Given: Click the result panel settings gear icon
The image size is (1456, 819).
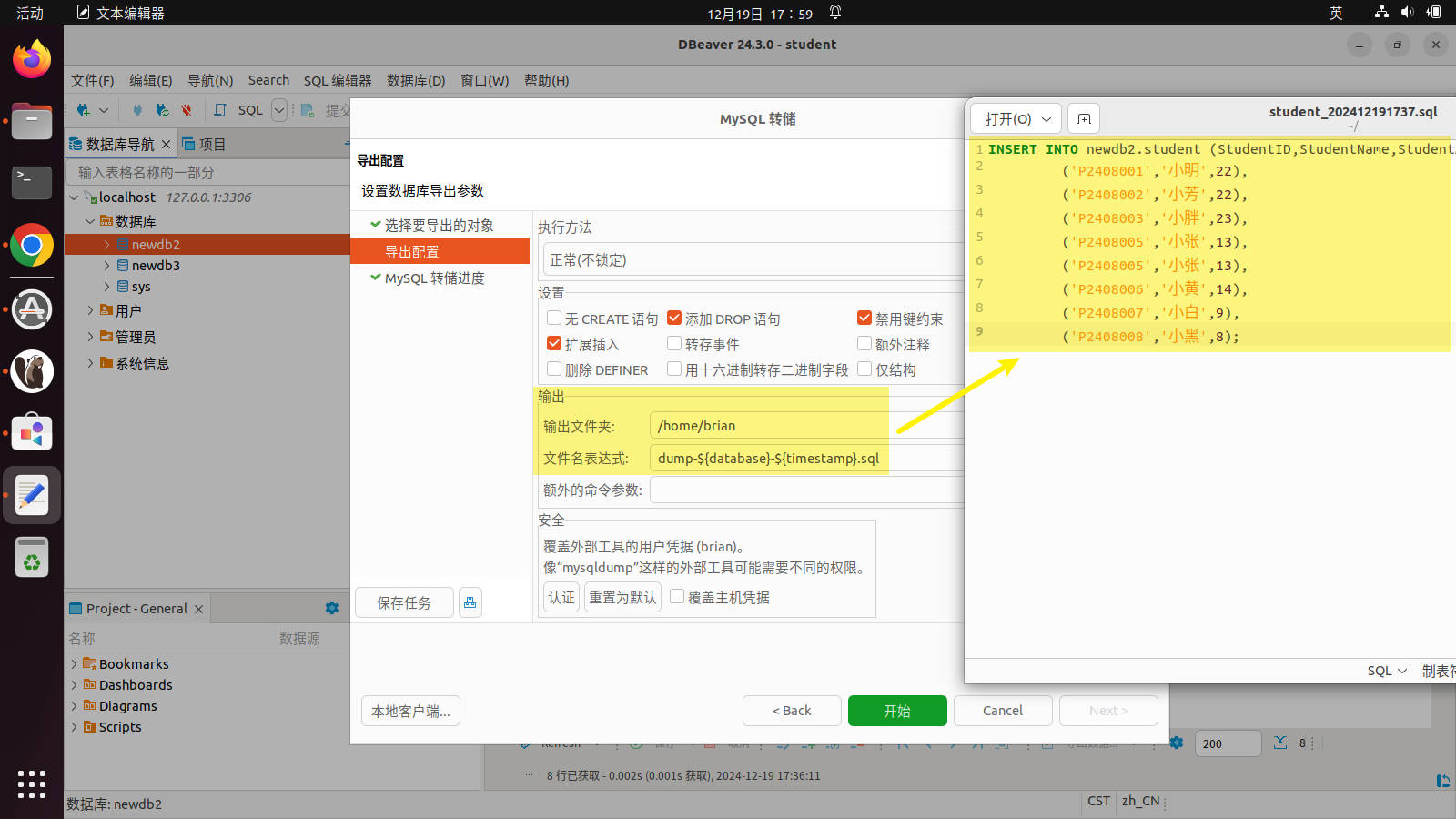Looking at the screenshot, I should tap(1177, 743).
